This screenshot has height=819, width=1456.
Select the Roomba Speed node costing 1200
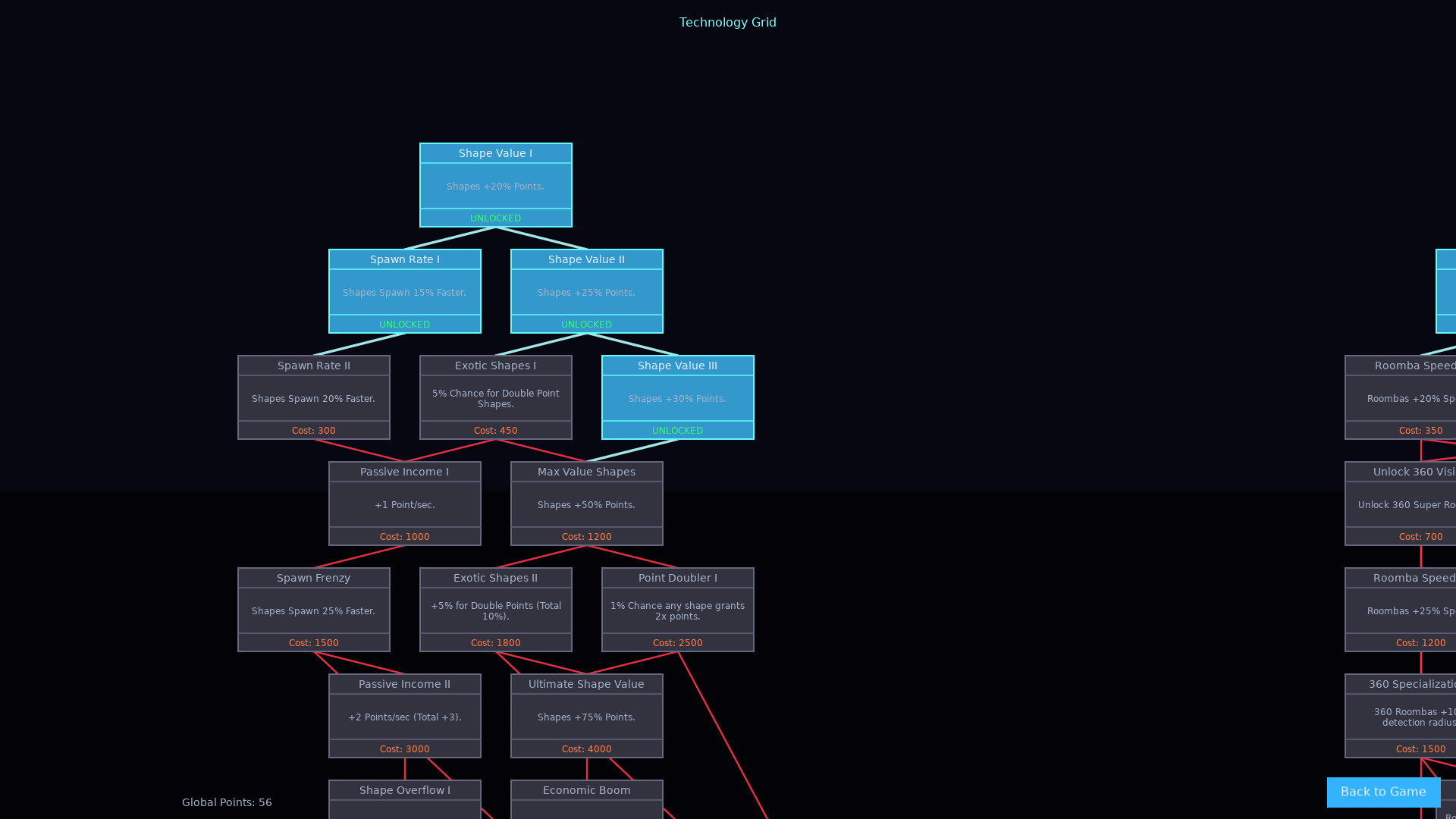(1401, 610)
